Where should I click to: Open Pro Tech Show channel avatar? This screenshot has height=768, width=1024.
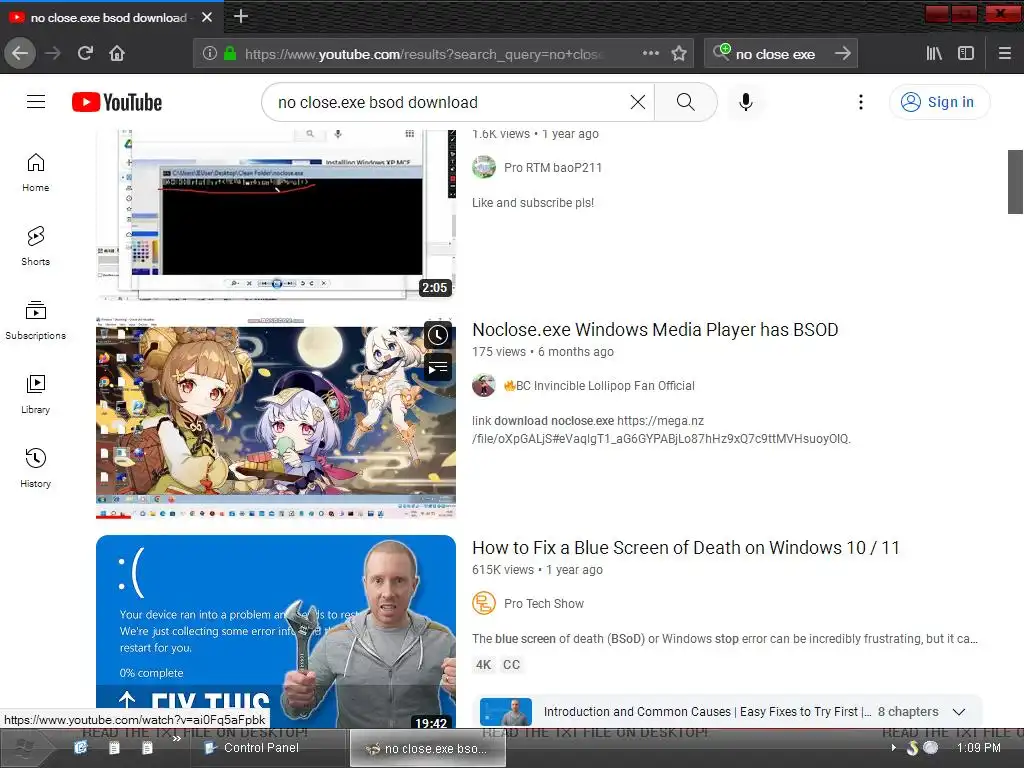click(484, 603)
